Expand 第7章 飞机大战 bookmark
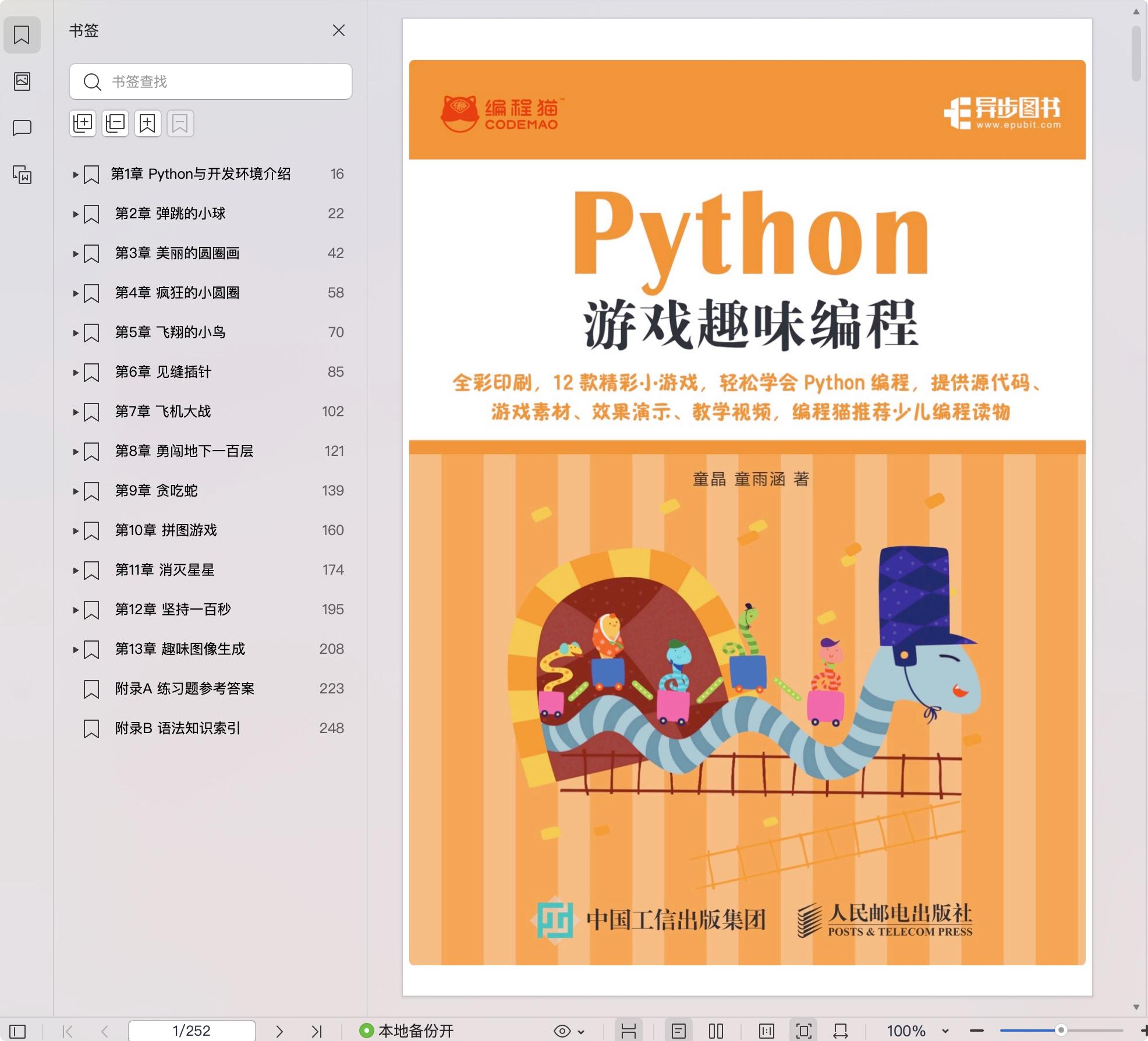The image size is (1148, 1041). [x=76, y=412]
